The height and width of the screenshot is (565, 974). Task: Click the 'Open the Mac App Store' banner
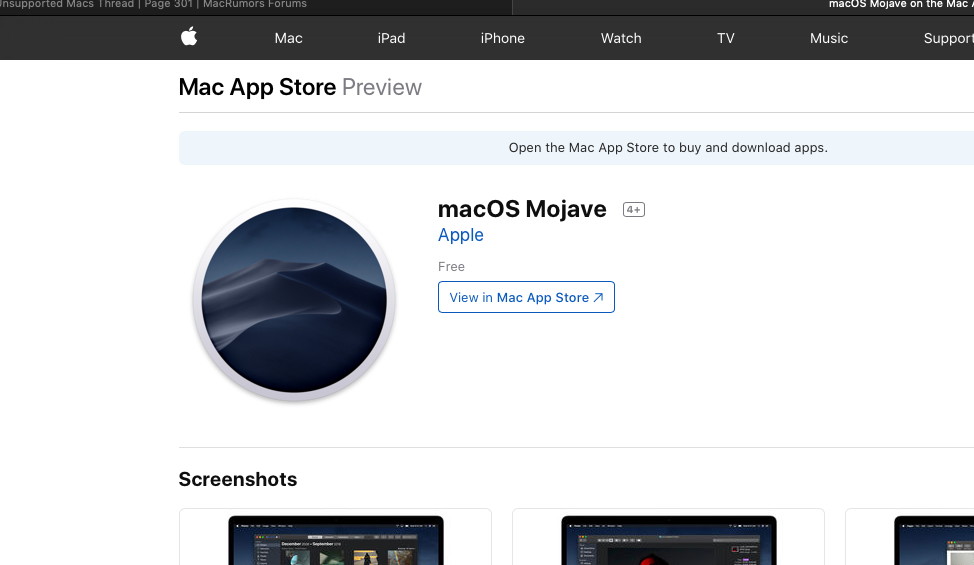(x=576, y=148)
